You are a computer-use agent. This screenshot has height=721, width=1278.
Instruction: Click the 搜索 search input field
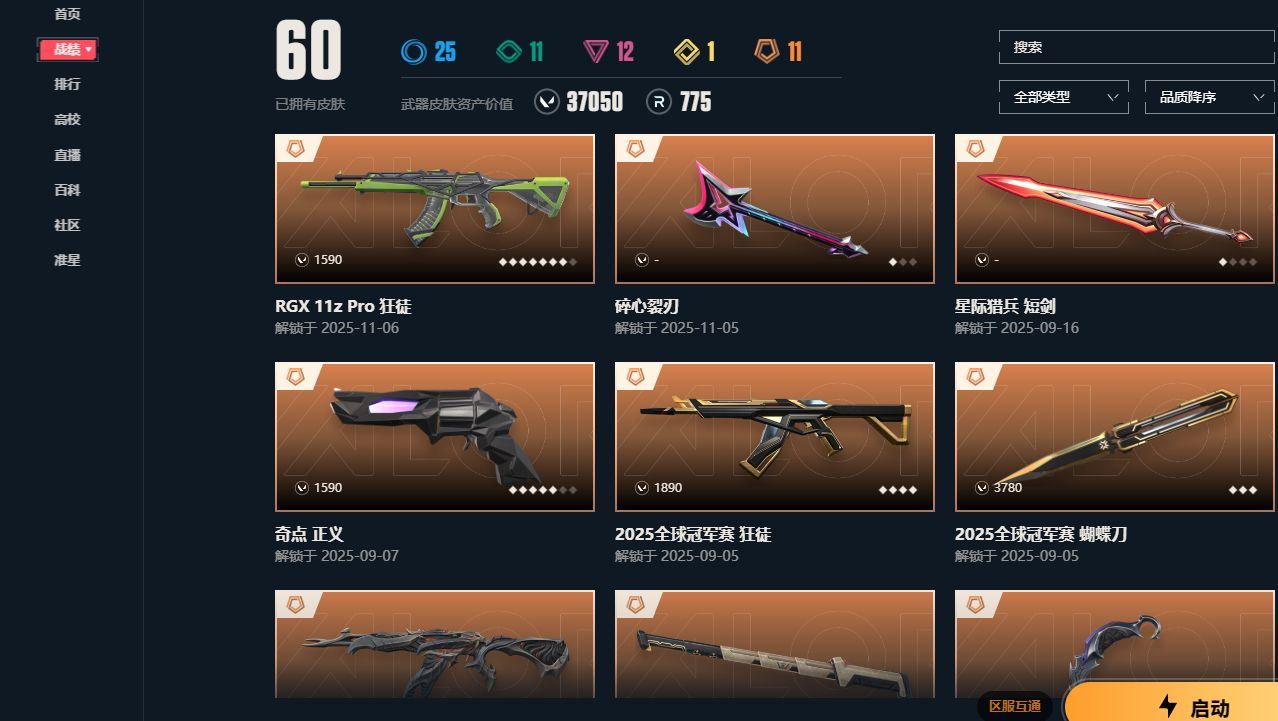coord(1137,47)
